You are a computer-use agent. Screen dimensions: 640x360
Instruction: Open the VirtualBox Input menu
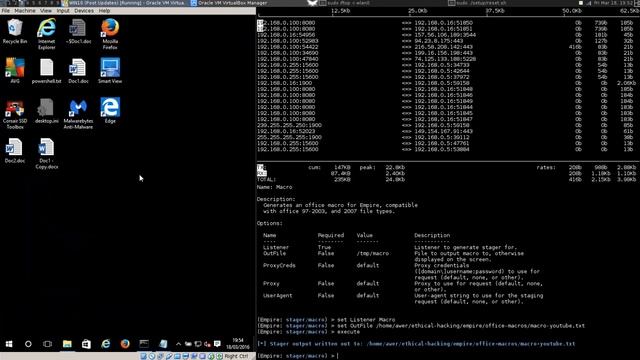(63, 11)
